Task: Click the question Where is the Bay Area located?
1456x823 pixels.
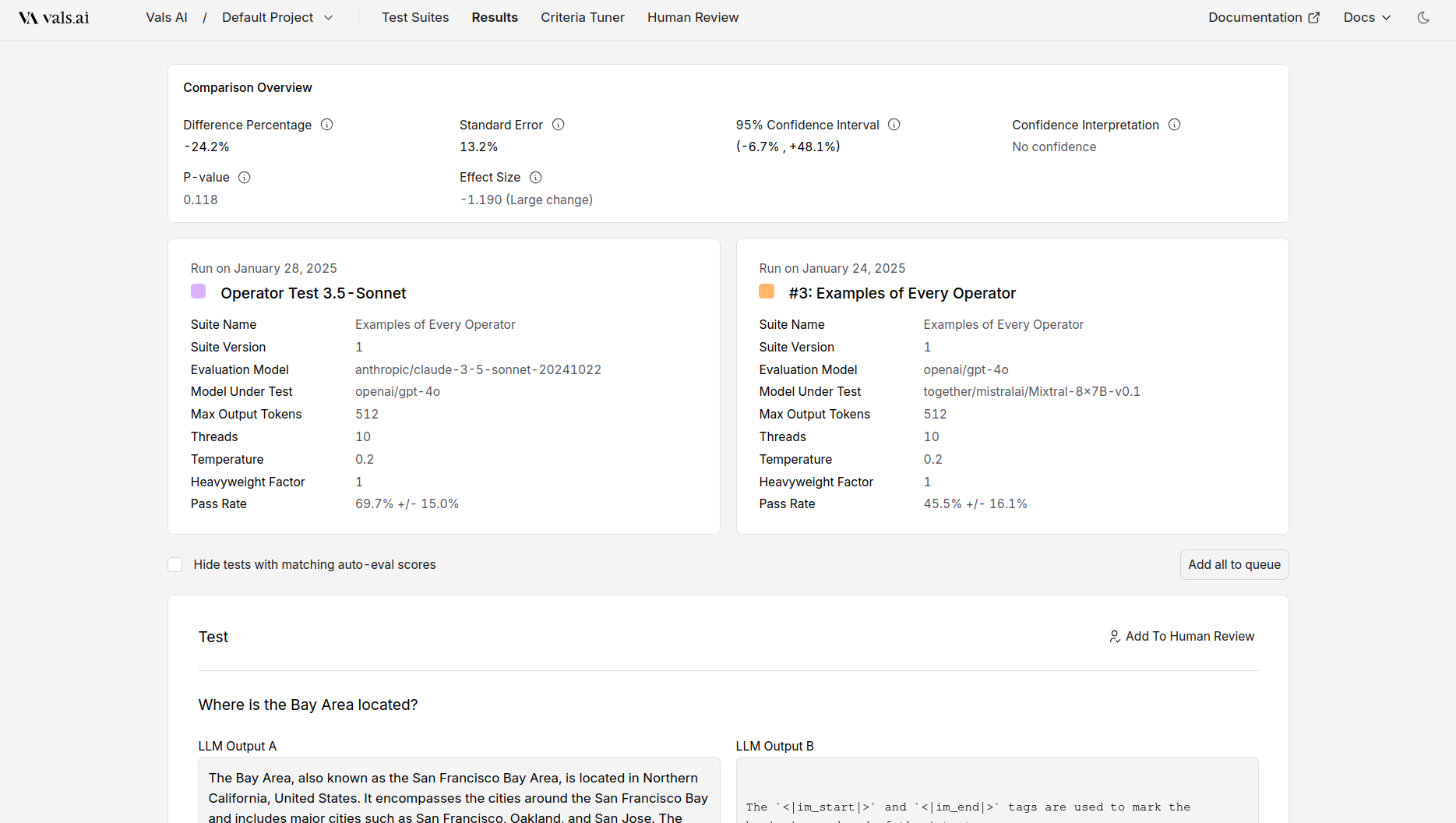Action: (x=308, y=705)
